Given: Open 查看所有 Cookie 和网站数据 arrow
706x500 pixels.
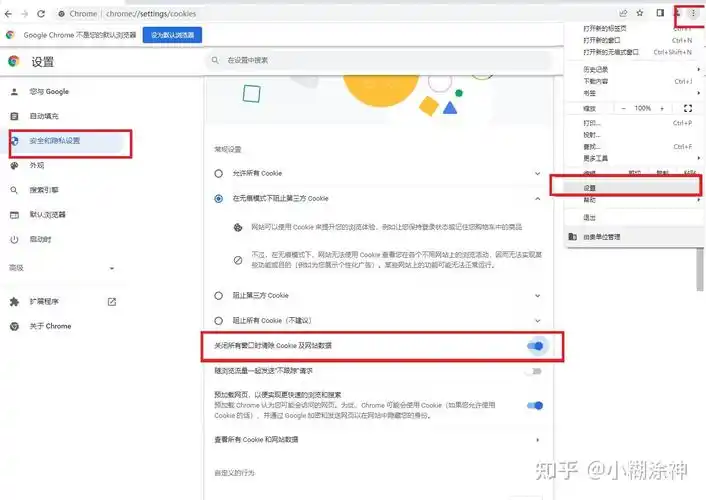Looking at the screenshot, I should (x=538, y=439).
